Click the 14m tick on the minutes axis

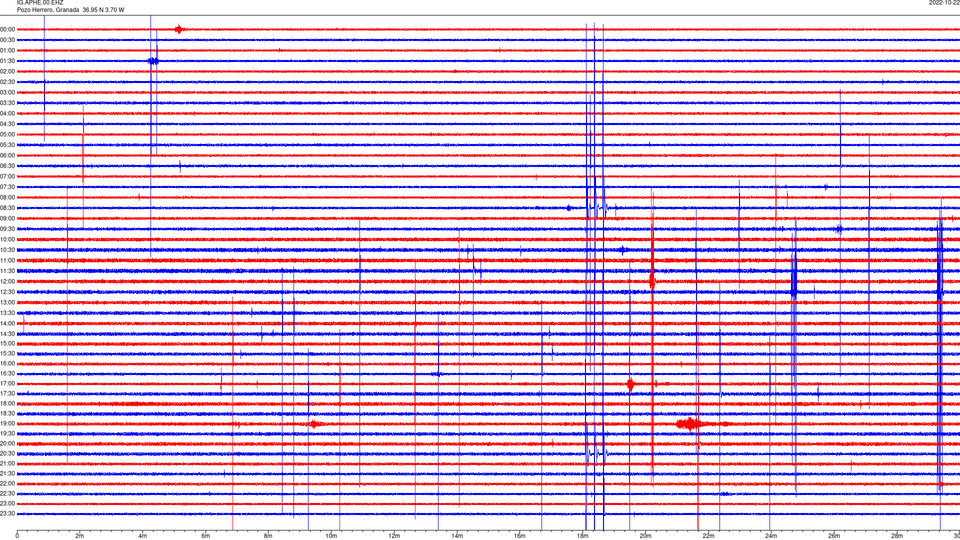click(x=457, y=536)
